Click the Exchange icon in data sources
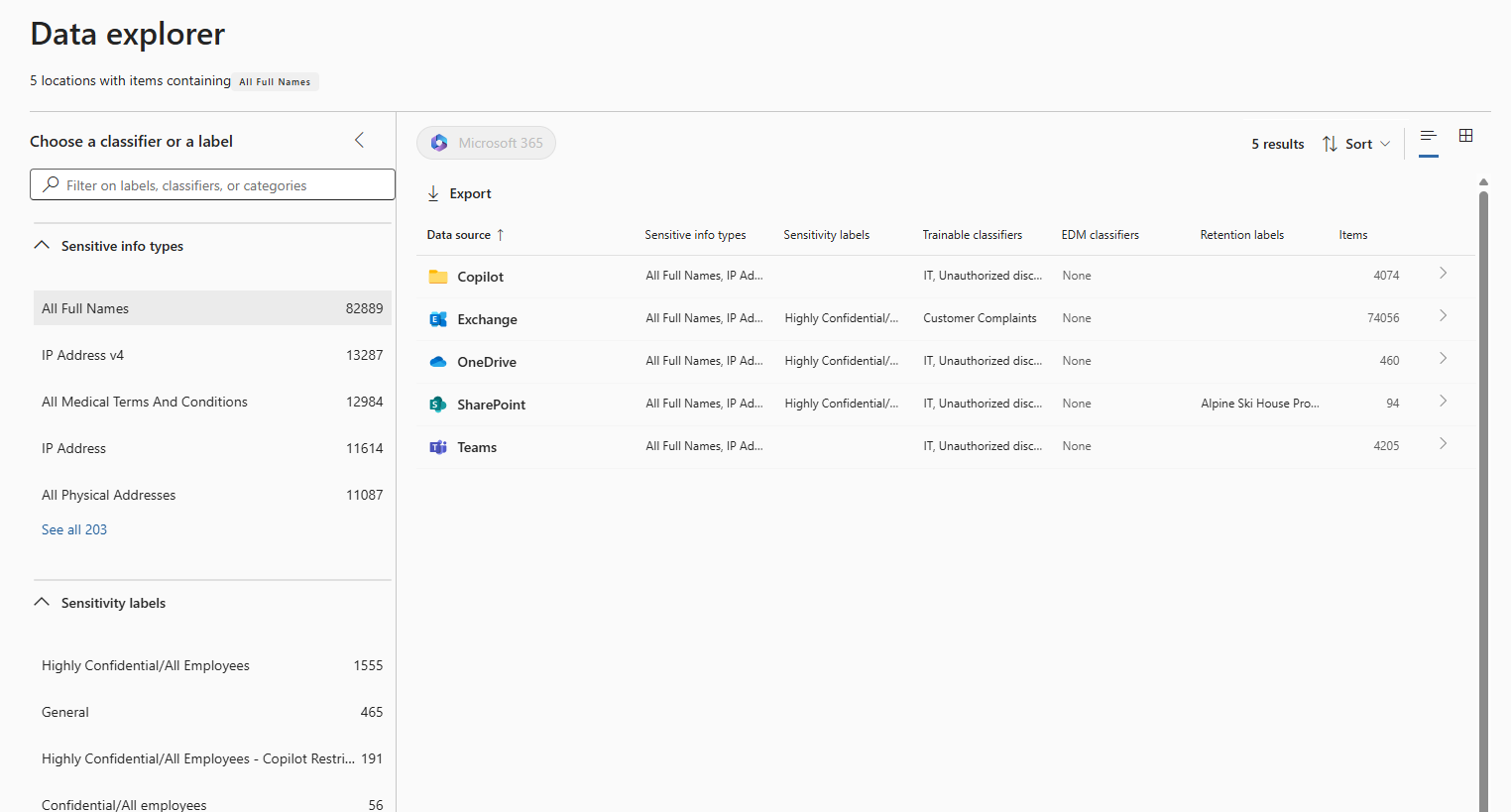The image size is (1511, 812). pyautogui.click(x=437, y=319)
